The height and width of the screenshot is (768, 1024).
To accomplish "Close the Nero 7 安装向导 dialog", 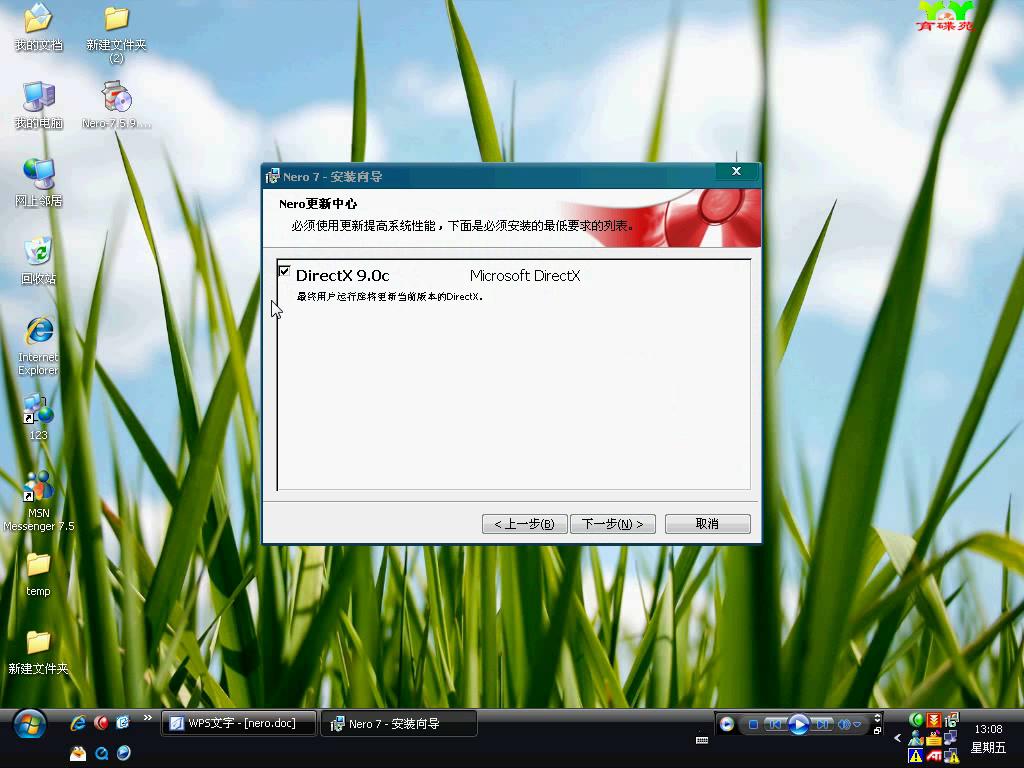I will tap(737, 171).
